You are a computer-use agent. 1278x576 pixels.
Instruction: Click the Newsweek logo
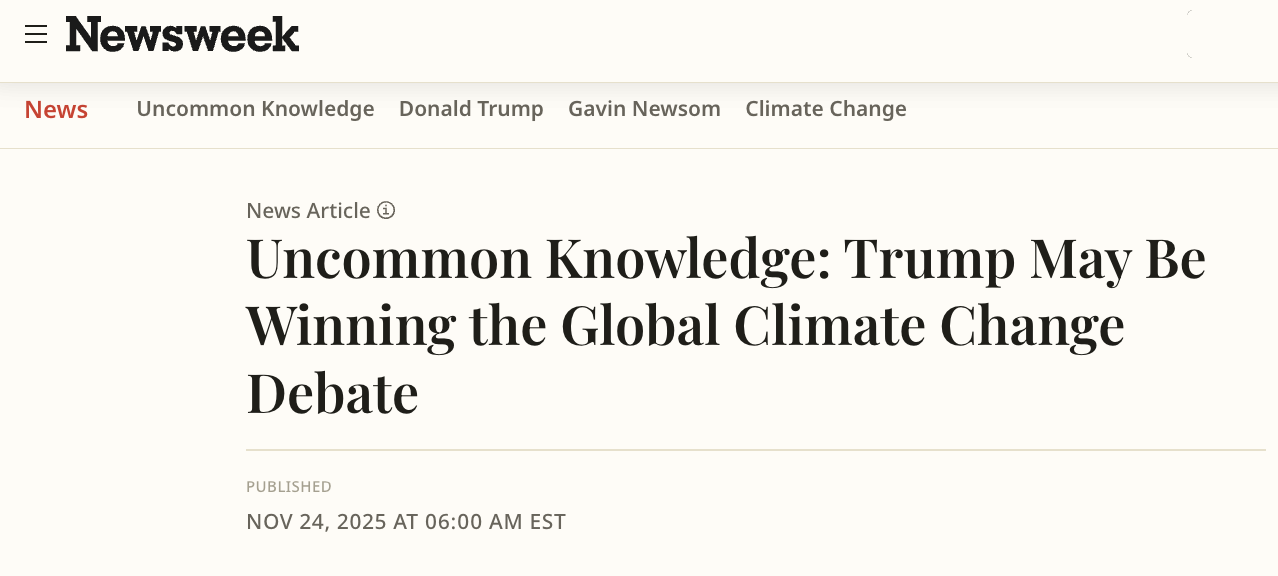click(182, 35)
